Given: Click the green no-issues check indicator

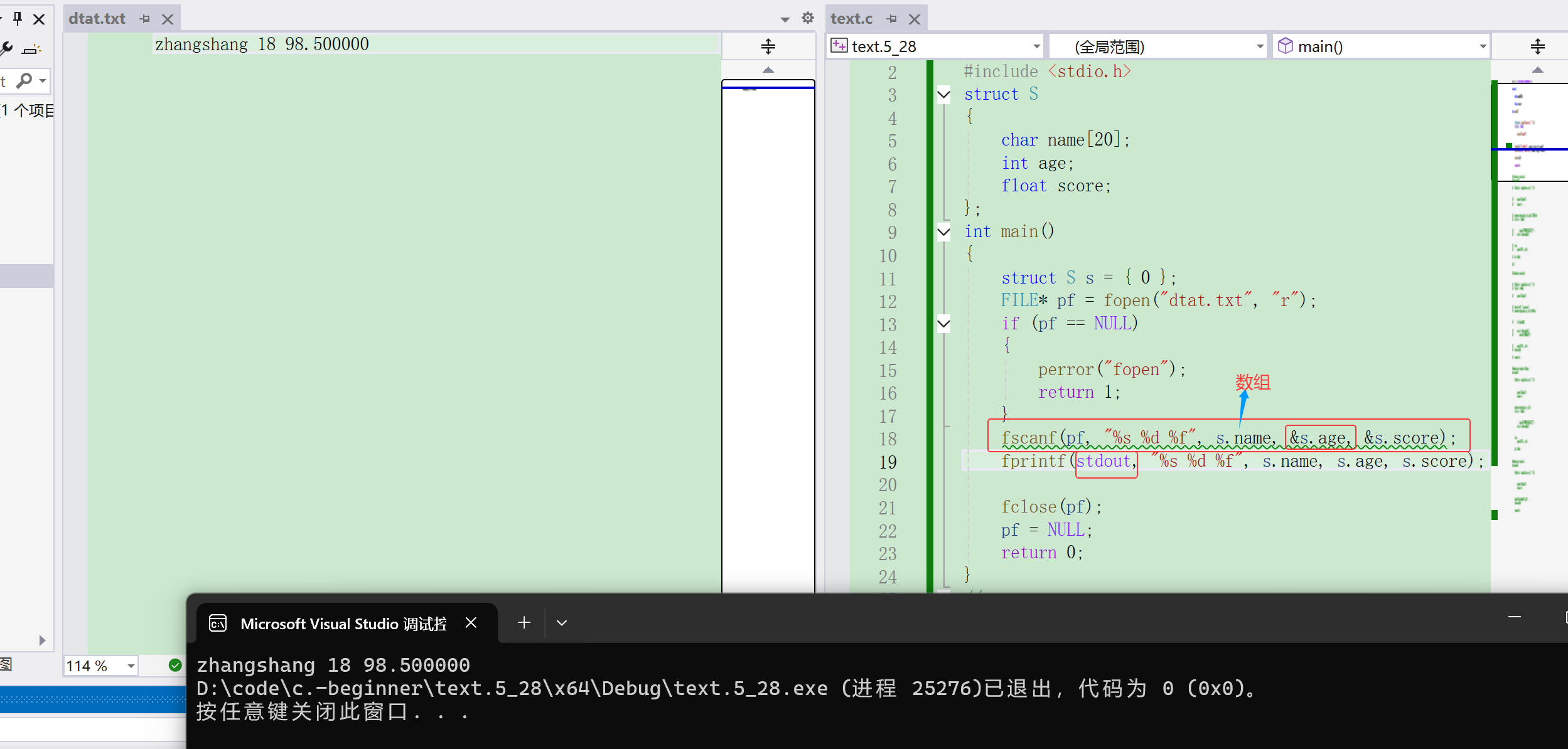Looking at the screenshot, I should pos(175,665).
